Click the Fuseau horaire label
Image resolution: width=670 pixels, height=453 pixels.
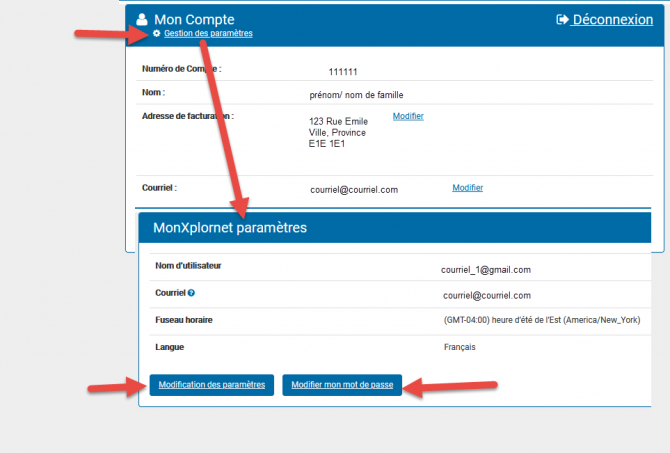[x=184, y=320]
